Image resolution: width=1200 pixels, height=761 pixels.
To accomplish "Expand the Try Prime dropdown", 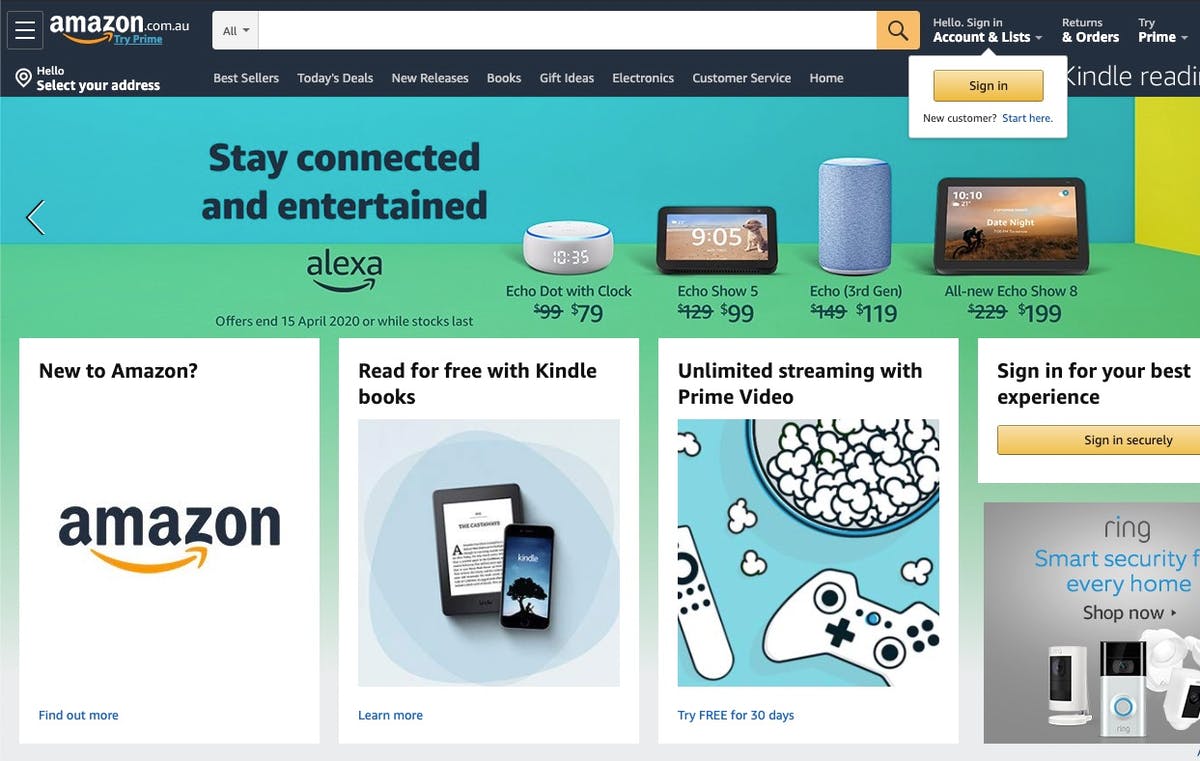I will 1162,30.
